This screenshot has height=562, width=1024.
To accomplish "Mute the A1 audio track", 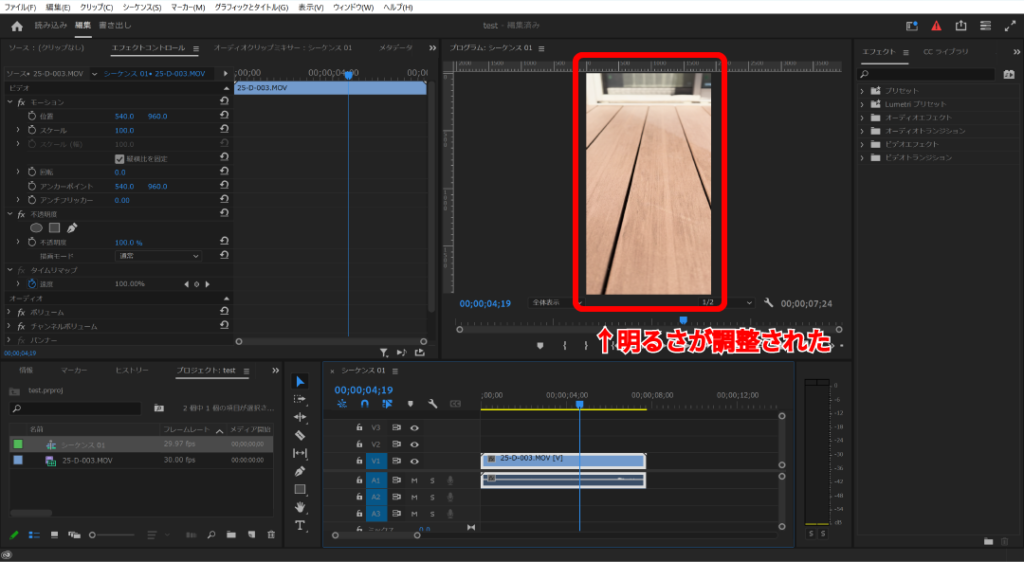I will point(415,480).
